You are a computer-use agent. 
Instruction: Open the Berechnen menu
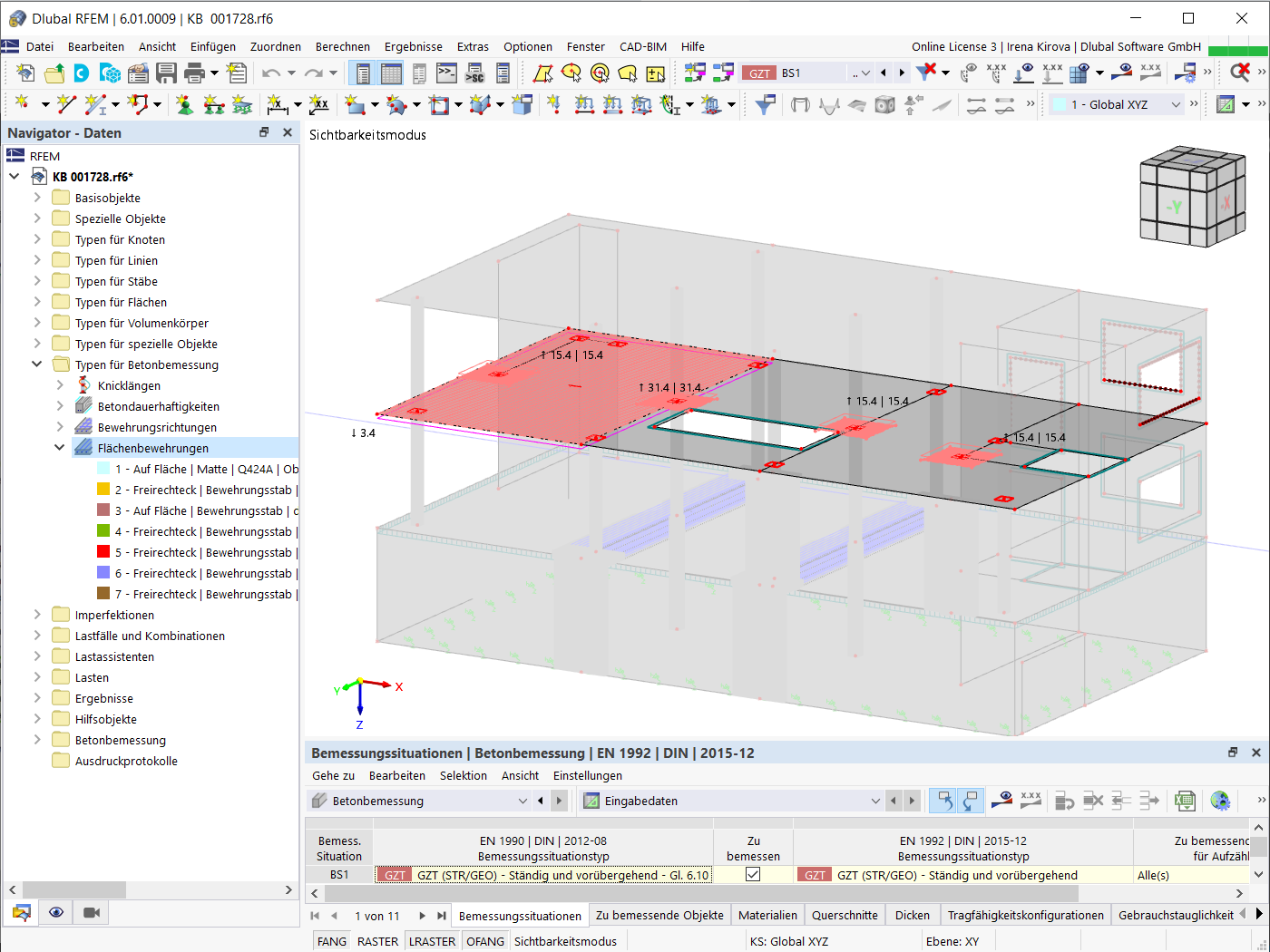[x=342, y=46]
